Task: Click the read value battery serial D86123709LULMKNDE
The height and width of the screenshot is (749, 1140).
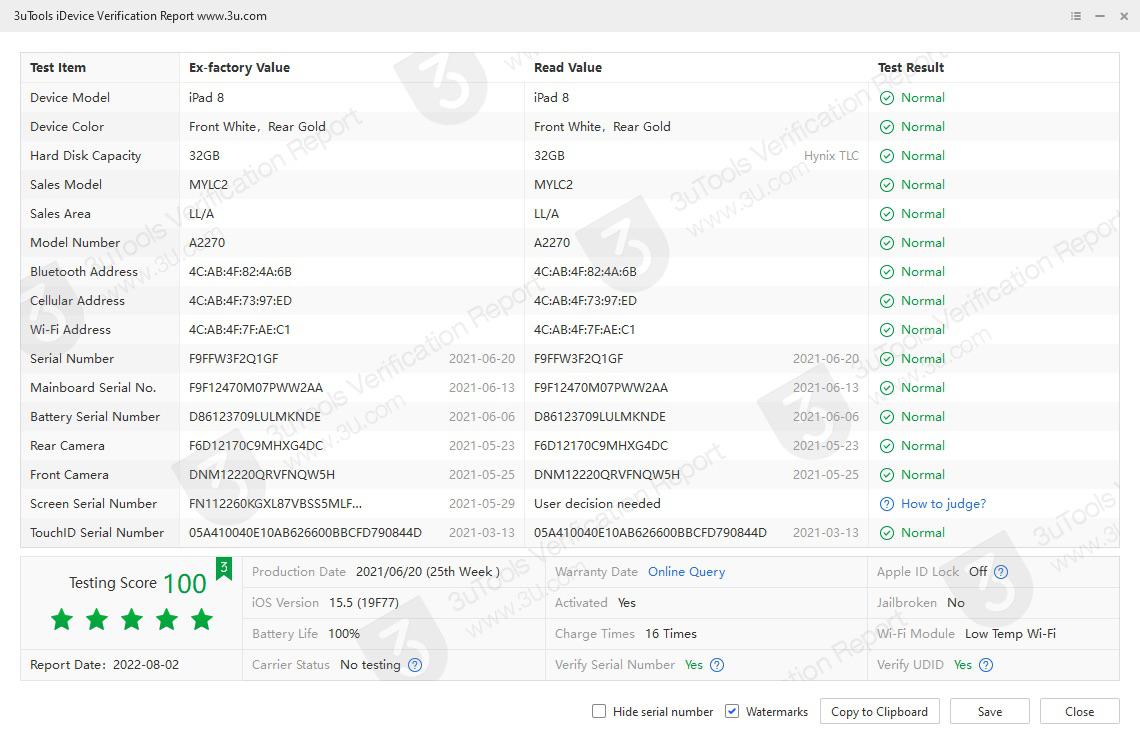Action: coord(600,417)
